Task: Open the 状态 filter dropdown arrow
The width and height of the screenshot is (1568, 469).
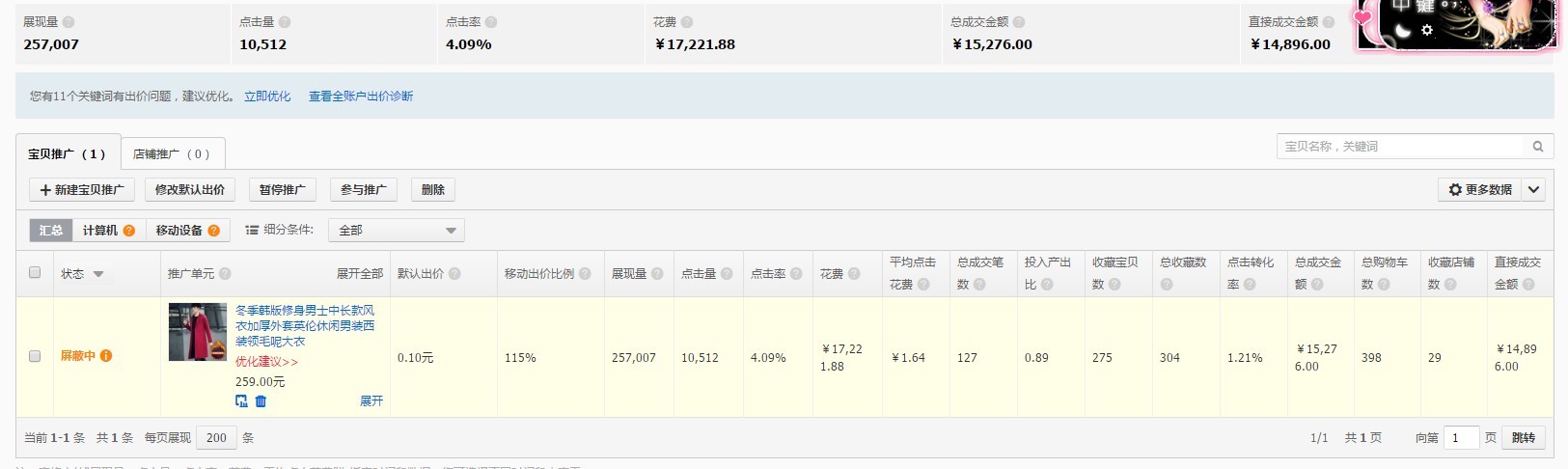Action: point(98,275)
